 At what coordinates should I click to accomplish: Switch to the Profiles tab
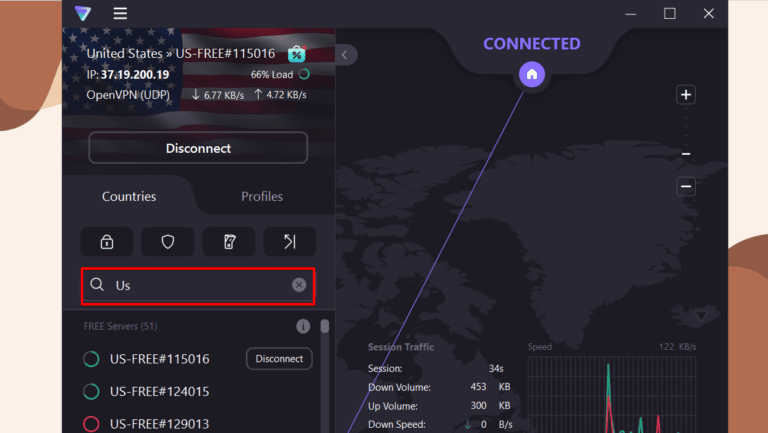(x=262, y=196)
